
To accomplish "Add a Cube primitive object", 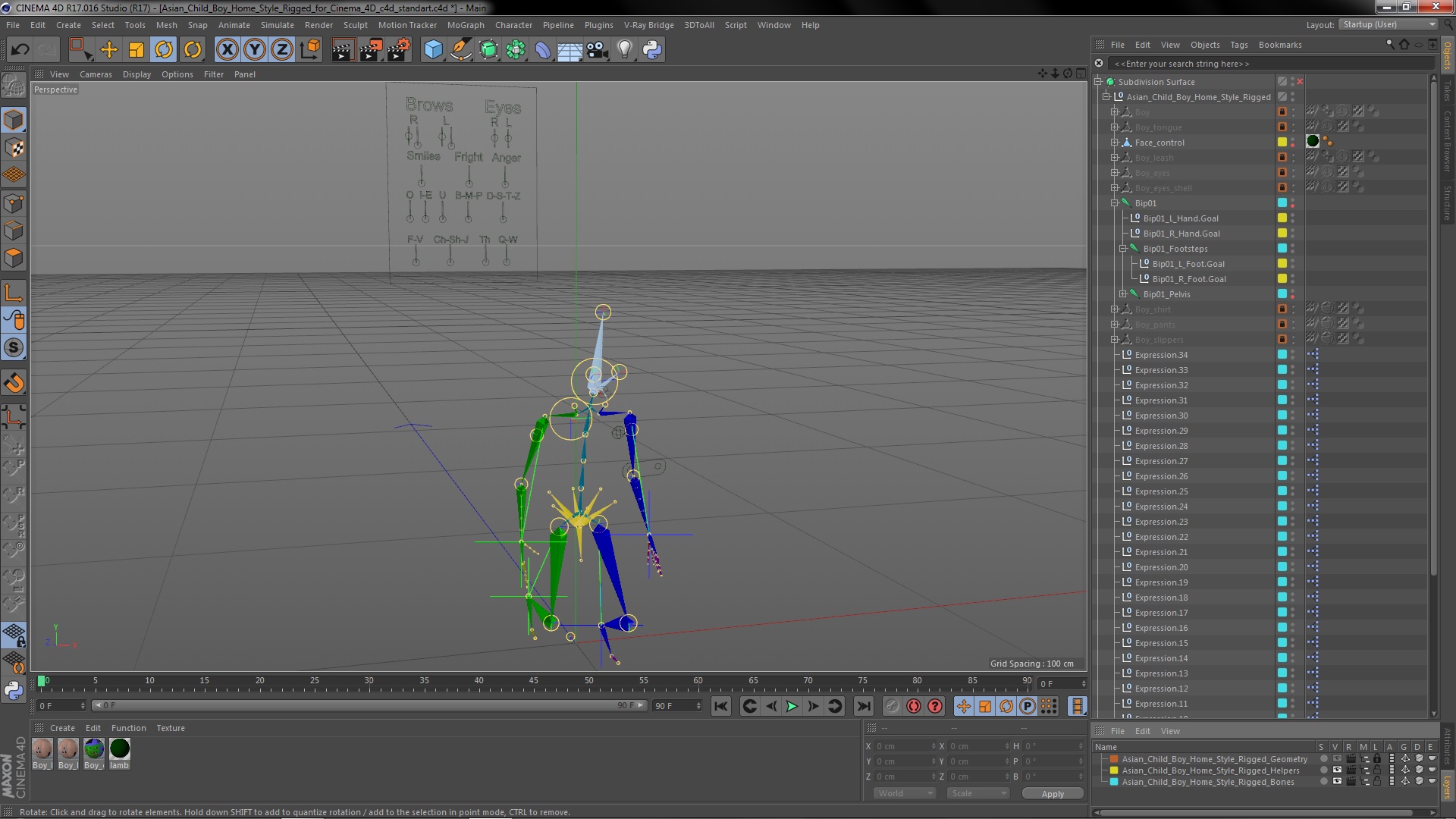I will coord(433,50).
